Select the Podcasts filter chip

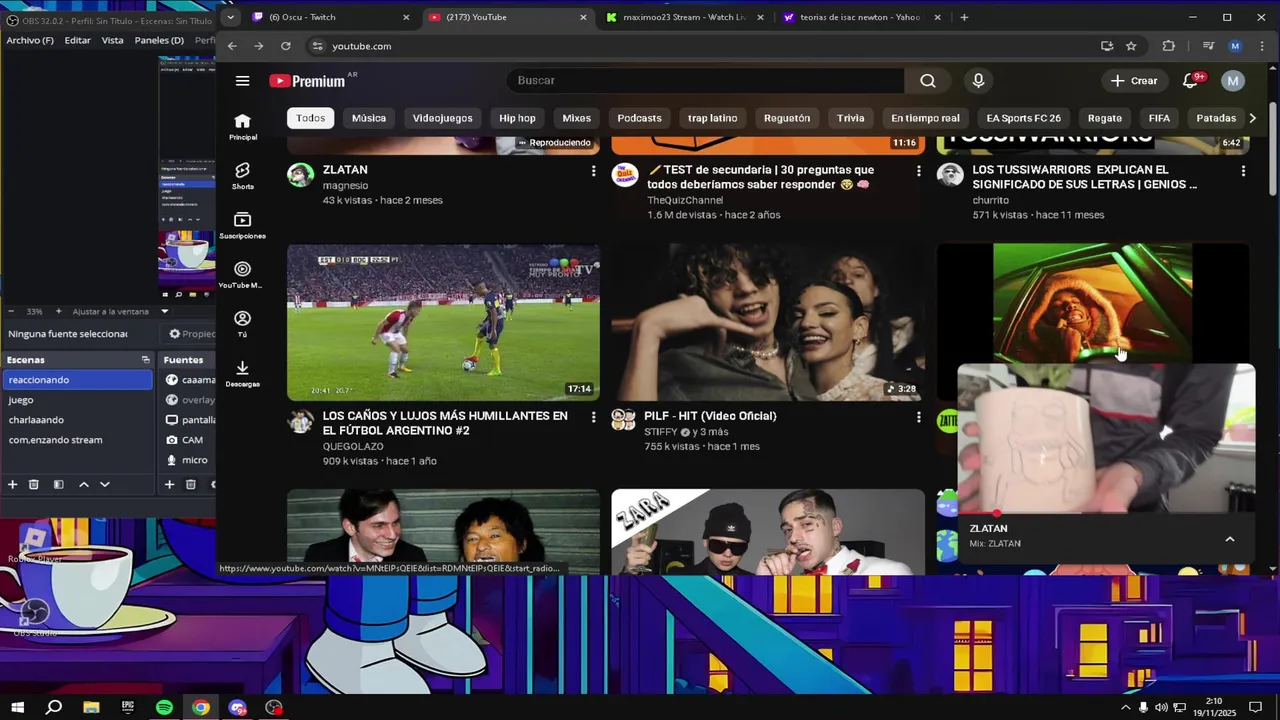[x=639, y=118]
